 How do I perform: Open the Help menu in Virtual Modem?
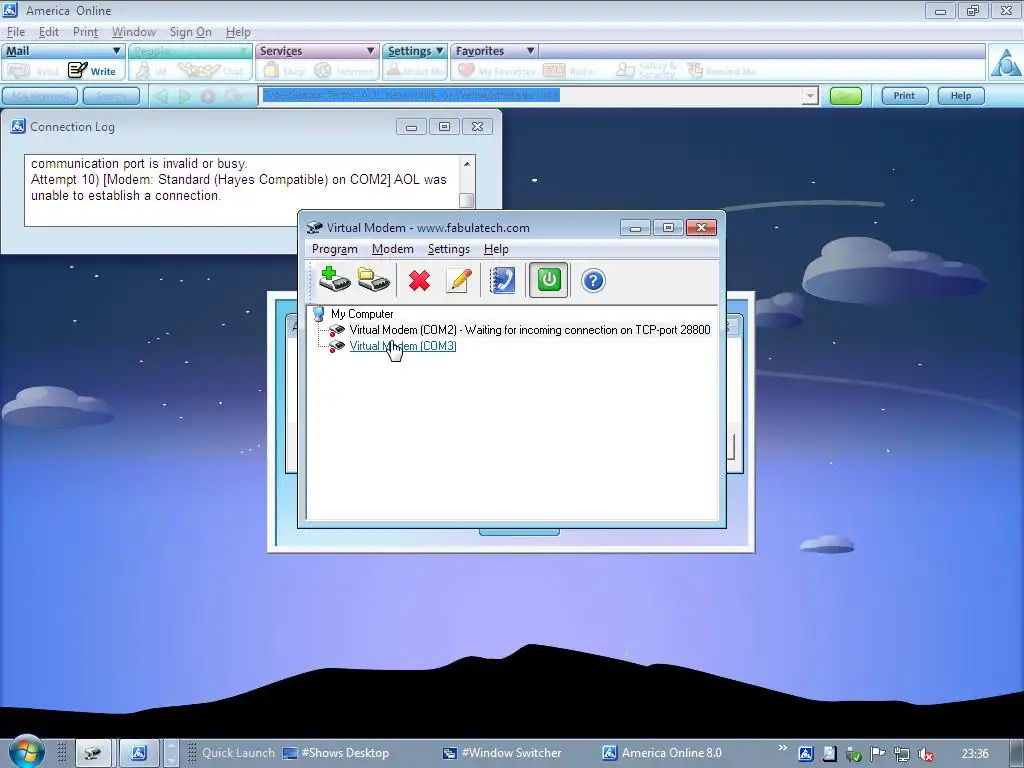(x=496, y=249)
